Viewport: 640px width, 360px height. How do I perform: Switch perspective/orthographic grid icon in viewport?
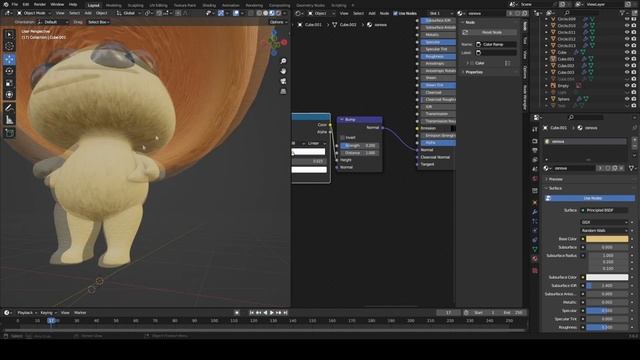click(283, 91)
